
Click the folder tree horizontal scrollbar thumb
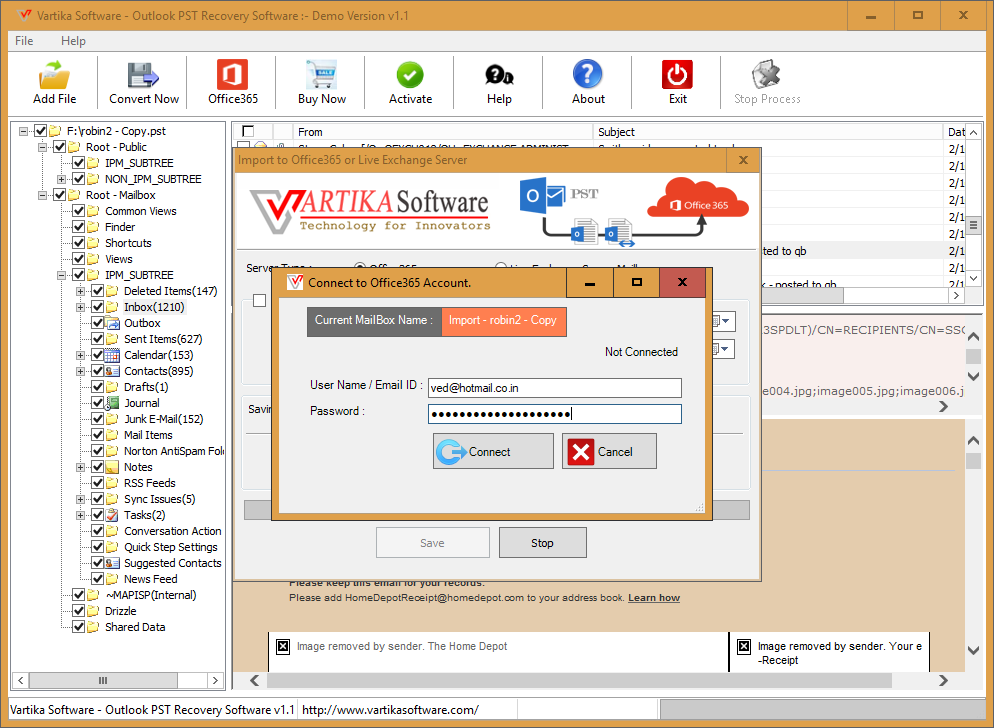pyautogui.click(x=103, y=680)
